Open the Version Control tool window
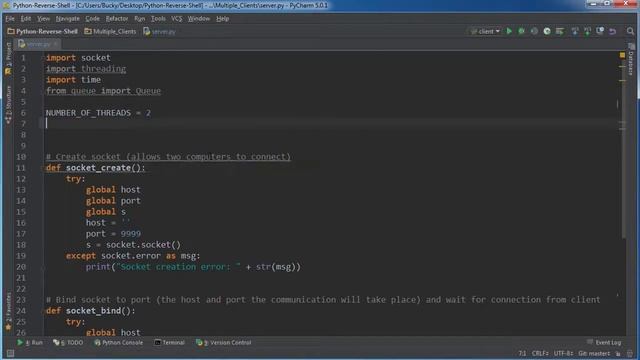The width and height of the screenshot is (640, 360). (223, 342)
